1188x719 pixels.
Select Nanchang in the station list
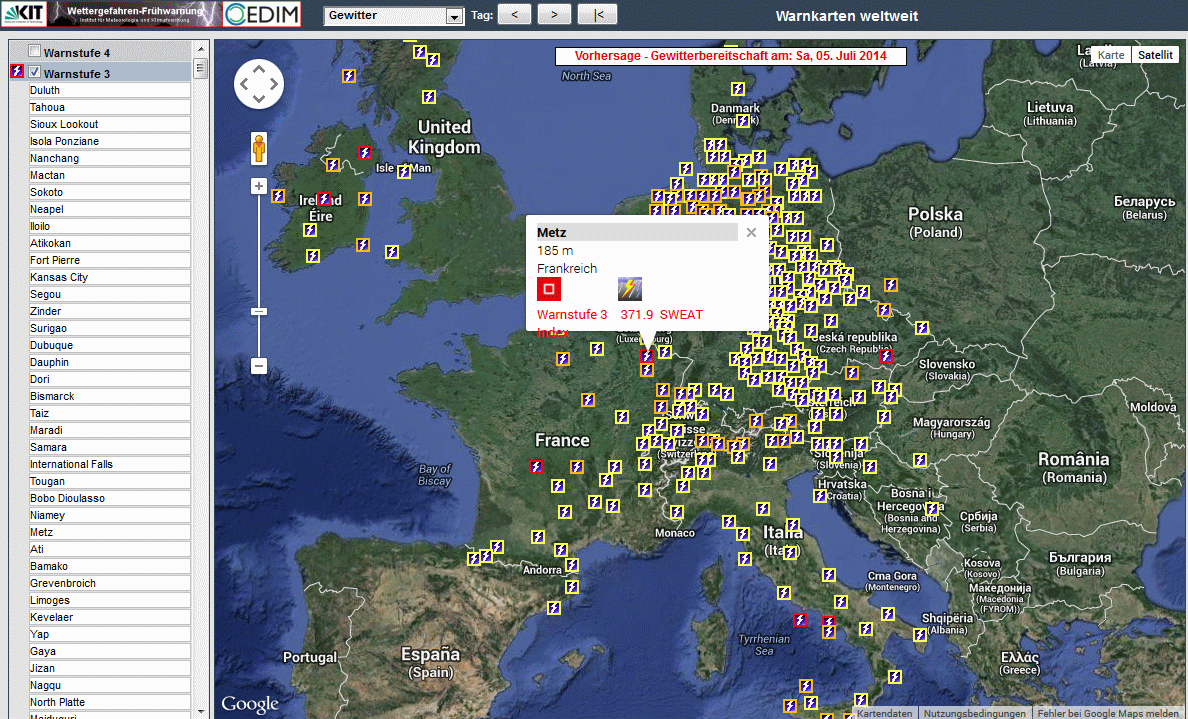109,158
